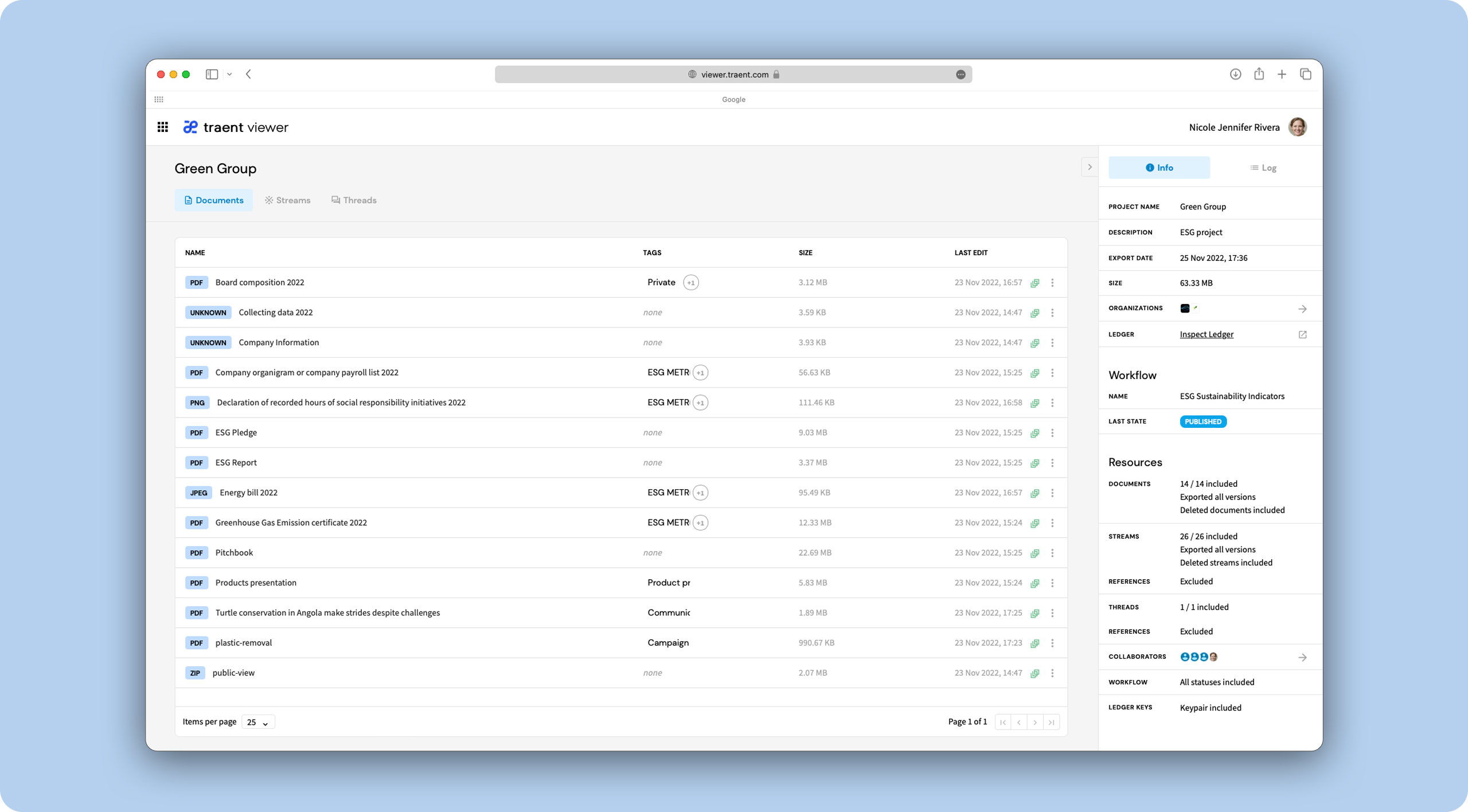Screen dimensions: 1468x812
Task: Click the traent viewer logo
Action: point(236,127)
